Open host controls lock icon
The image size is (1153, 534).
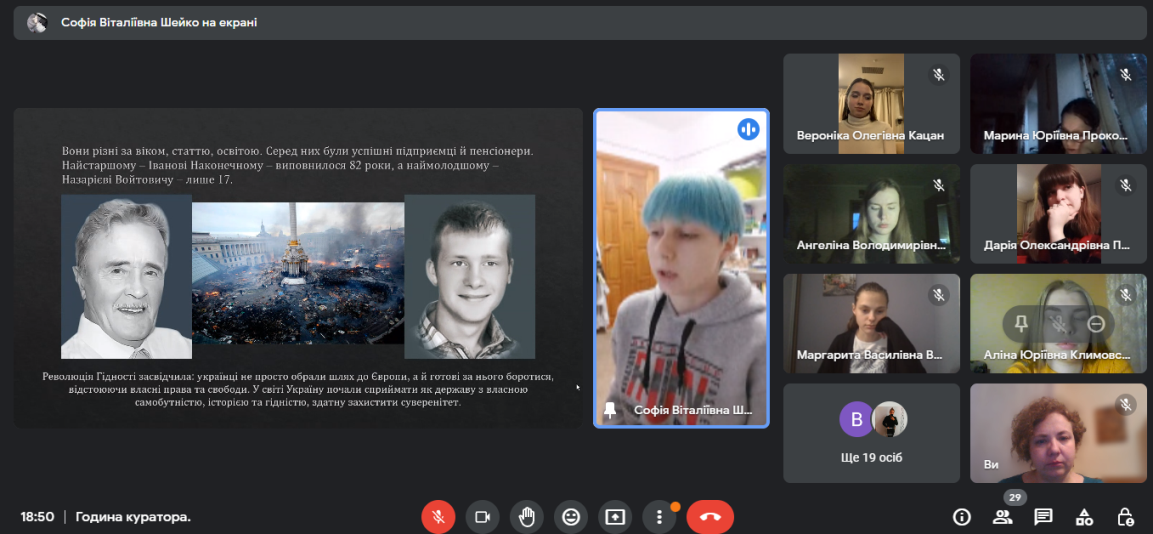1125,517
